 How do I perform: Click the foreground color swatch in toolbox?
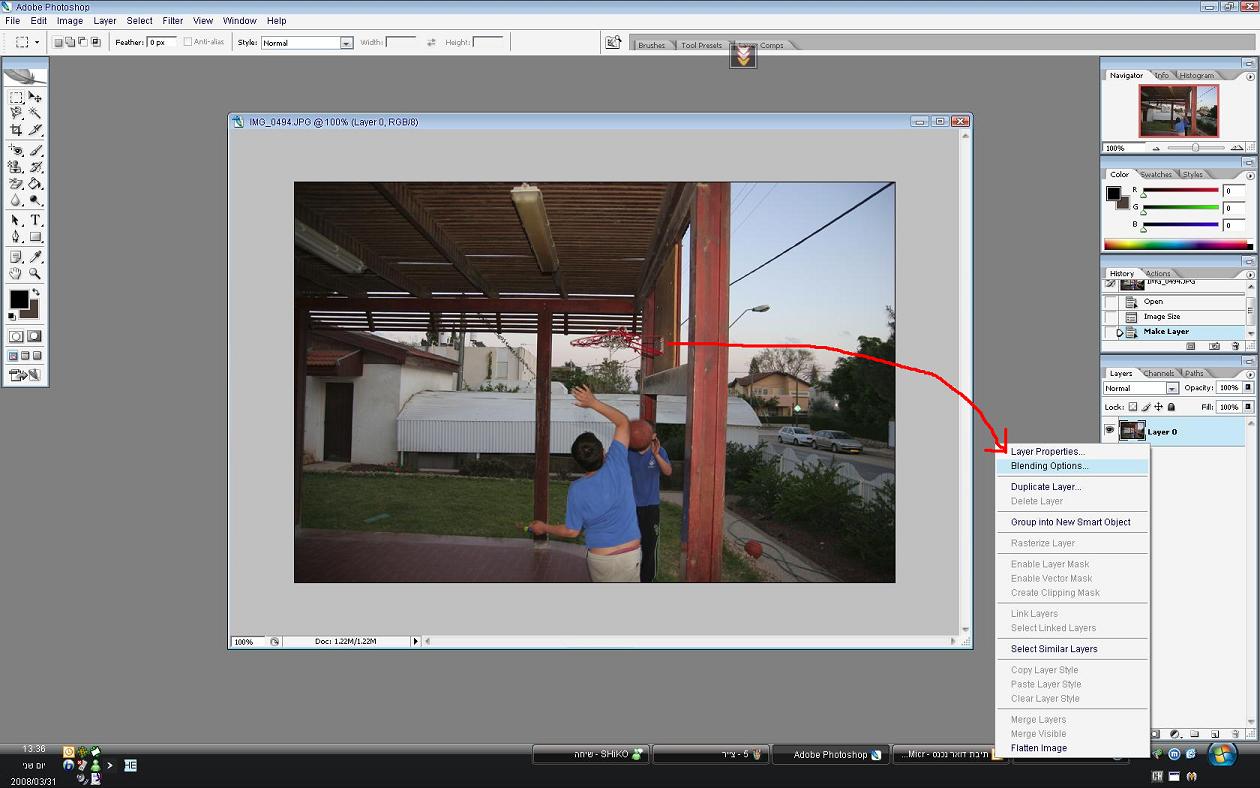tap(19, 299)
